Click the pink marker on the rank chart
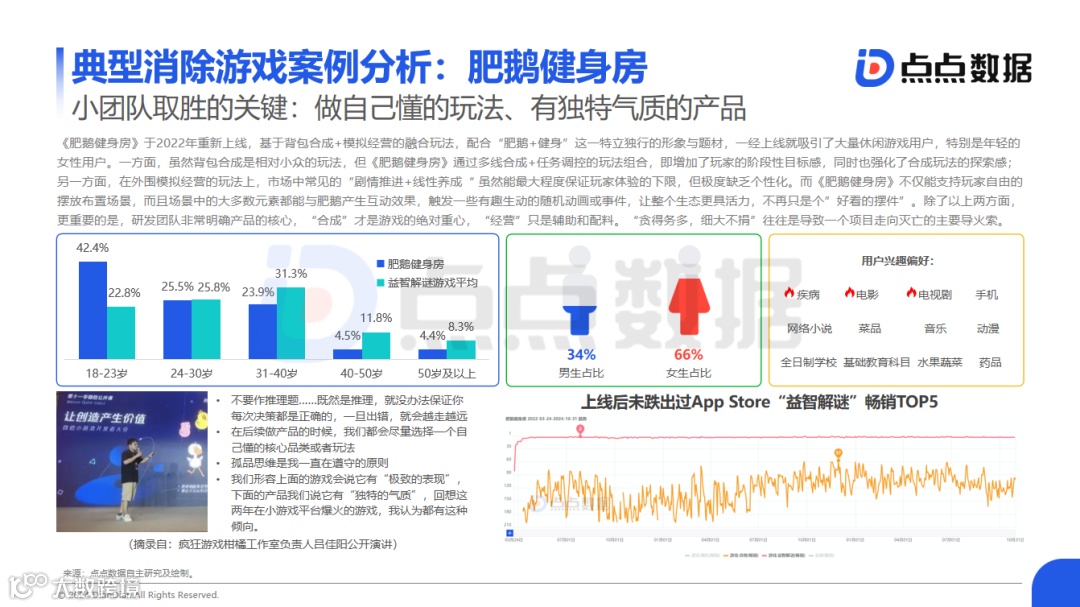1080x607 pixels. (580, 429)
